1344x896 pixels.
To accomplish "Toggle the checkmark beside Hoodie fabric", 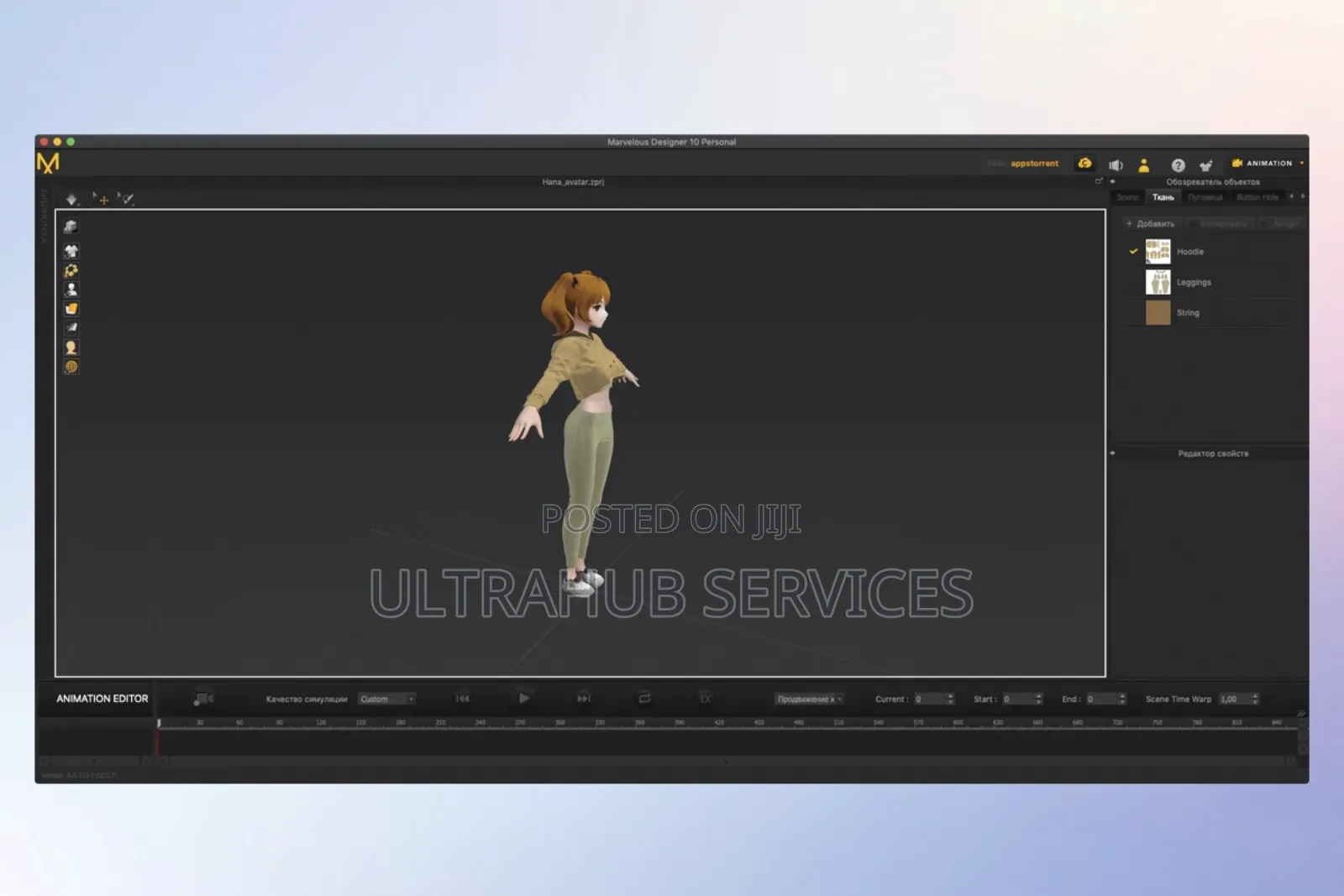I will pos(1133,251).
